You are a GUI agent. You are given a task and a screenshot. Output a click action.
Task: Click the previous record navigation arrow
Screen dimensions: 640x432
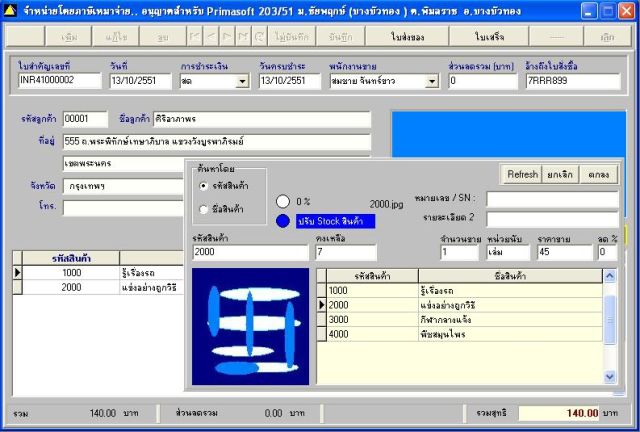tap(212, 36)
